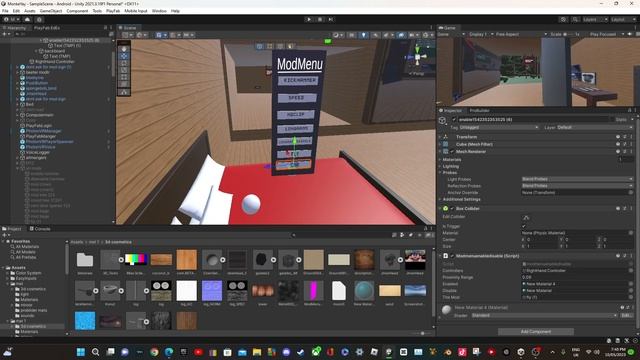The image size is (640, 360).
Task: Select the Scale tool in Scene toolbar
Action: (124, 70)
